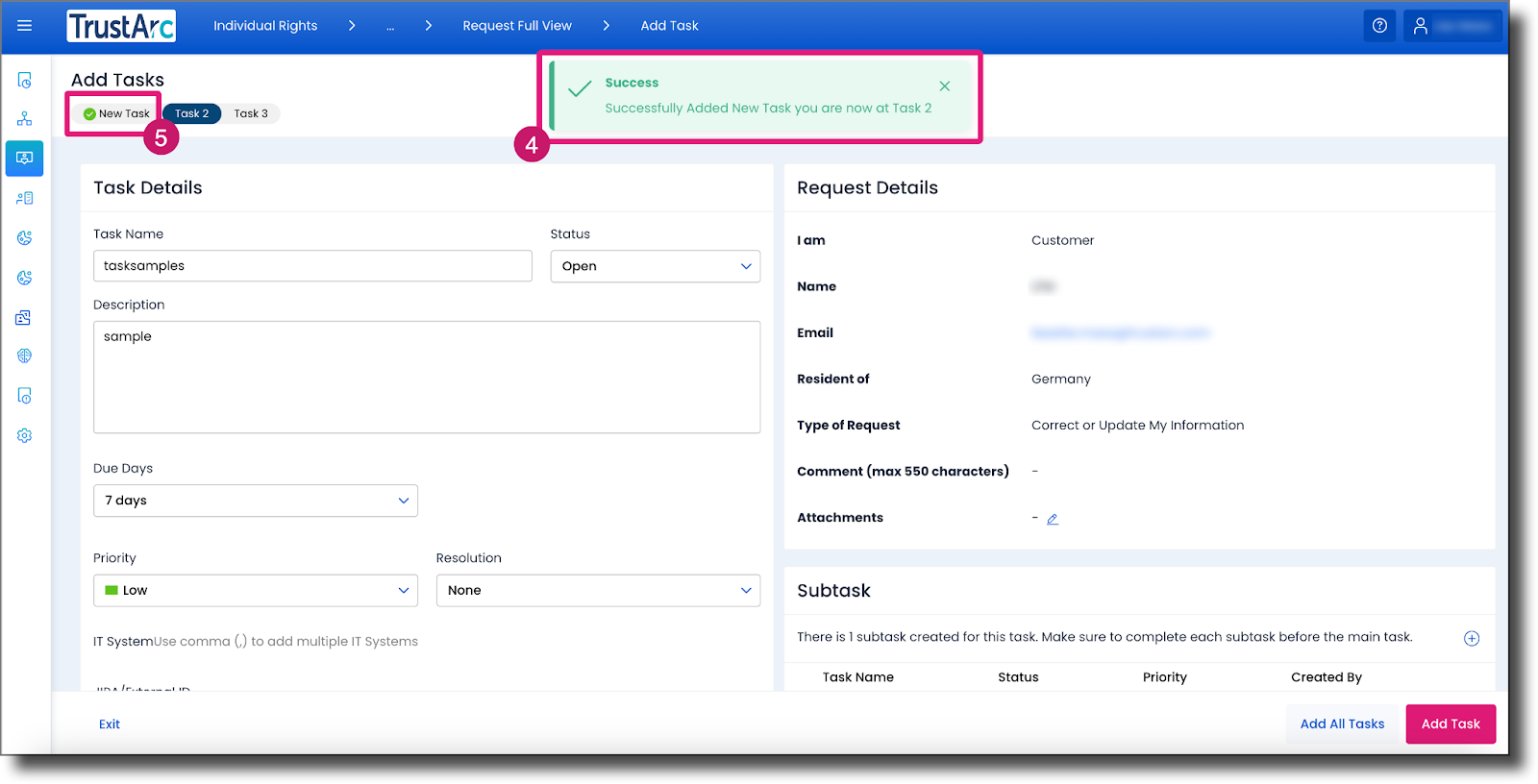1538x784 pixels.
Task: Dismiss the Success notification
Action: point(945,86)
